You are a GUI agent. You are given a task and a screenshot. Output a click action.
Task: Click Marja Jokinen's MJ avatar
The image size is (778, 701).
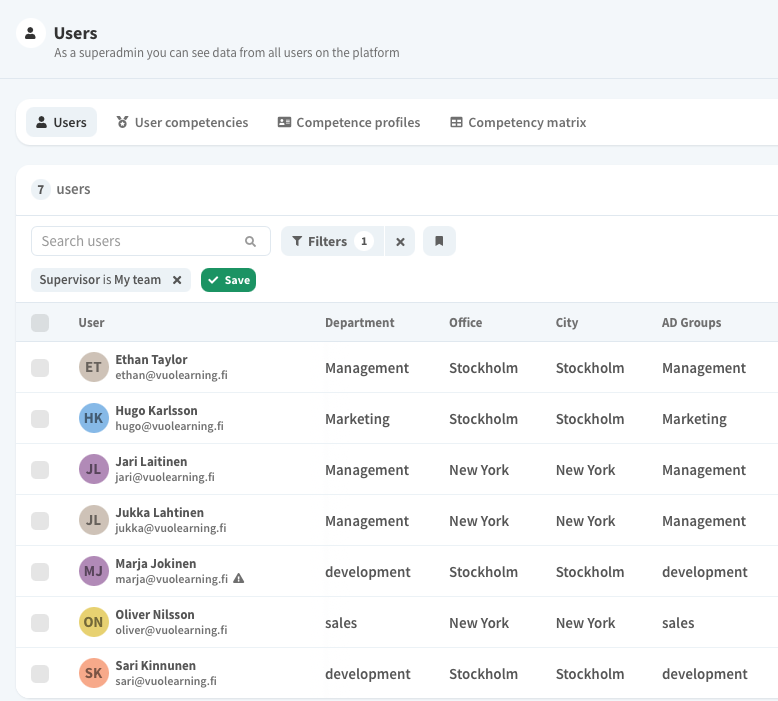(x=94, y=572)
